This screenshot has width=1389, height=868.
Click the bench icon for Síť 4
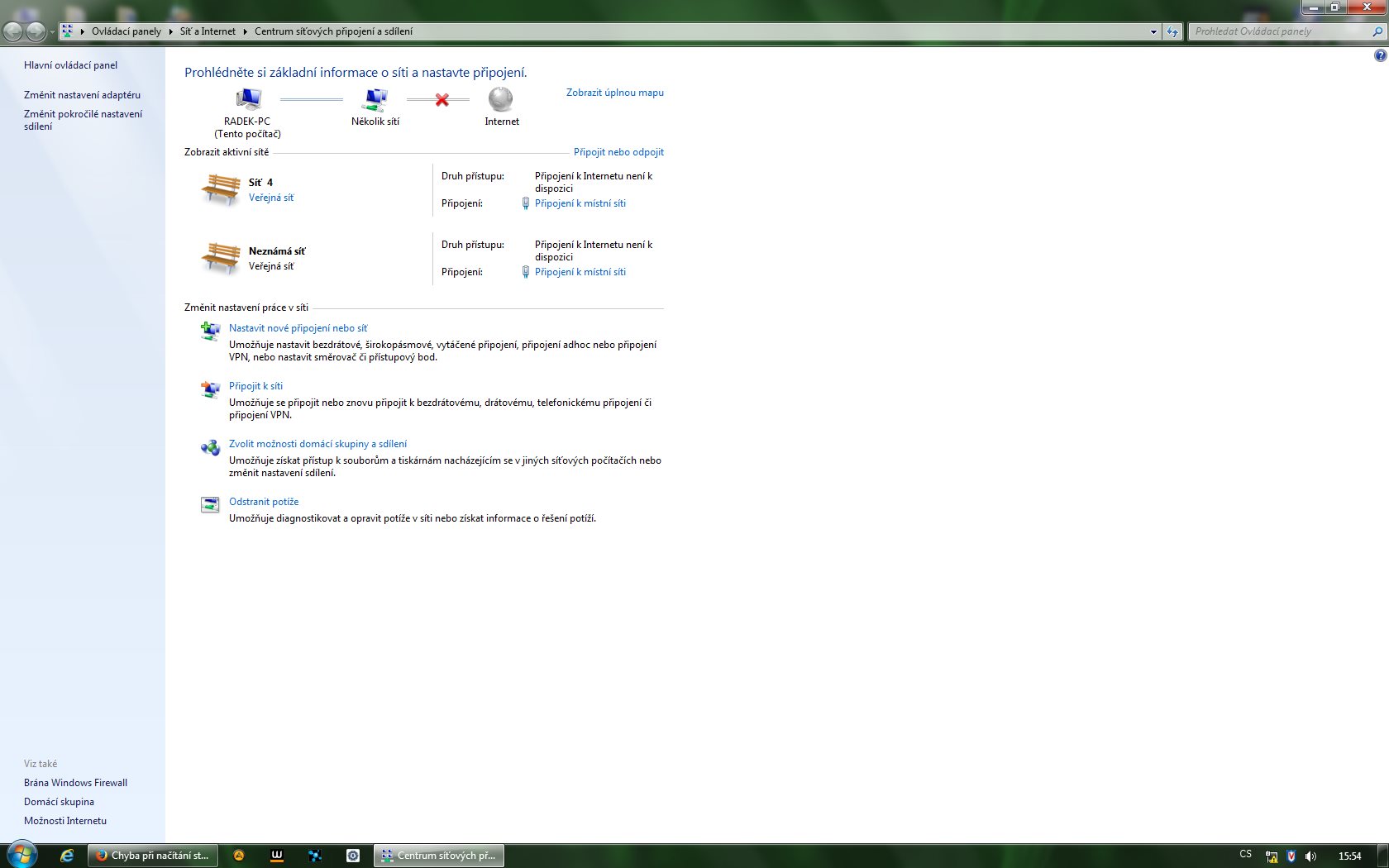point(220,189)
